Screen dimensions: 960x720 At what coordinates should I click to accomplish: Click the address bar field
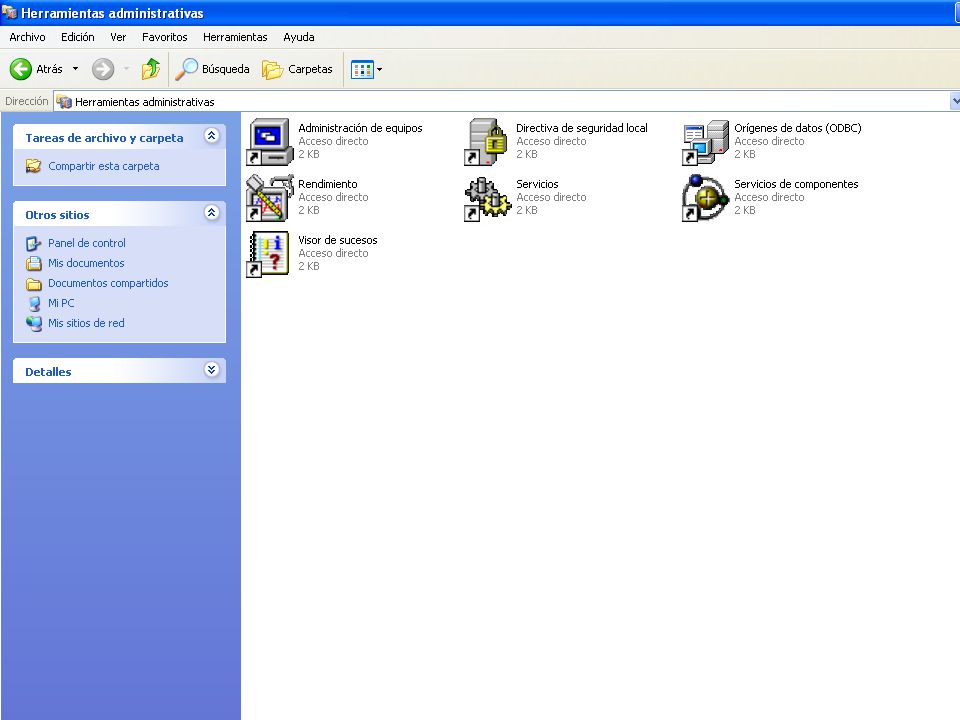502,102
